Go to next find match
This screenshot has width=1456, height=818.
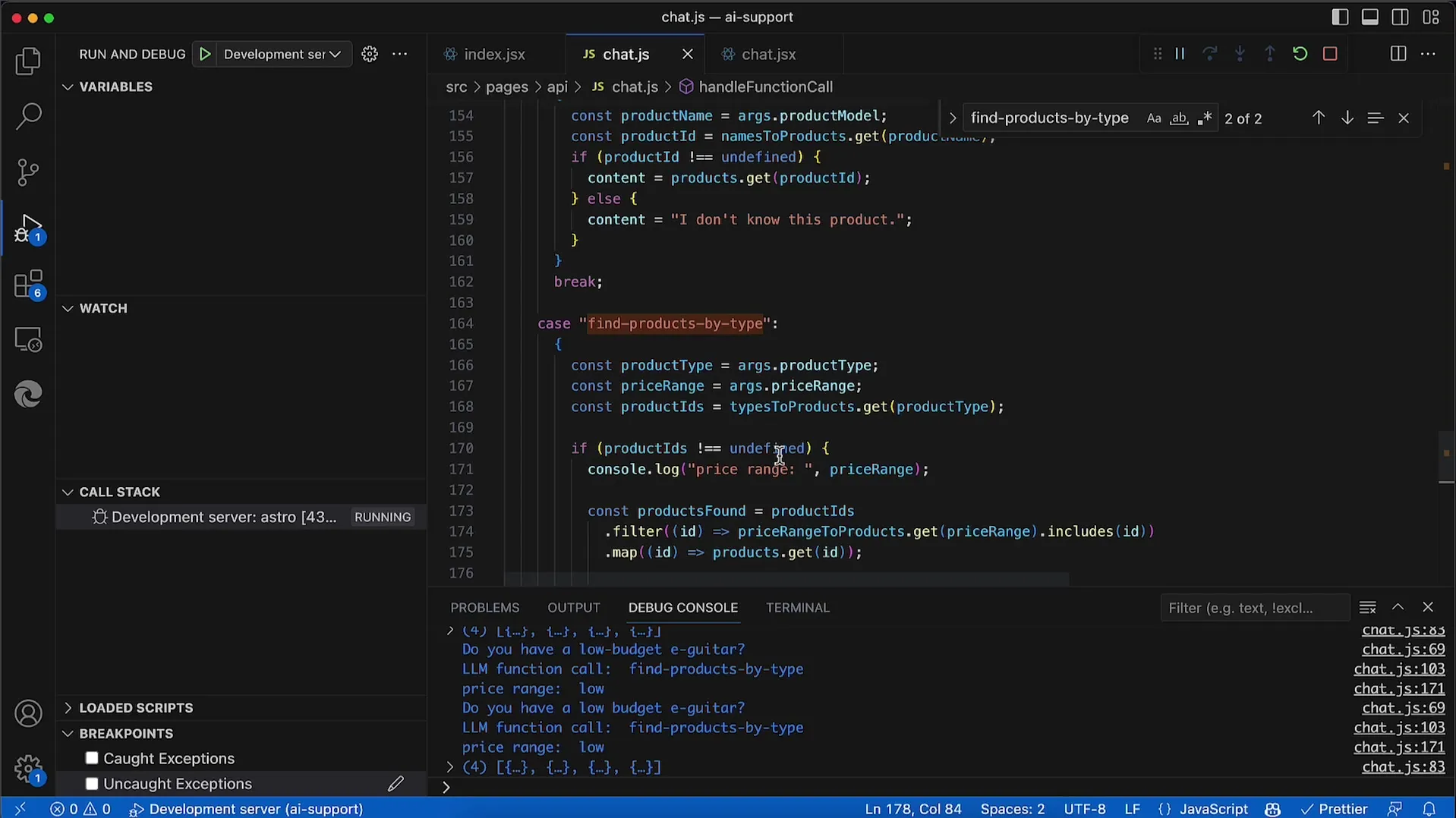point(1347,118)
